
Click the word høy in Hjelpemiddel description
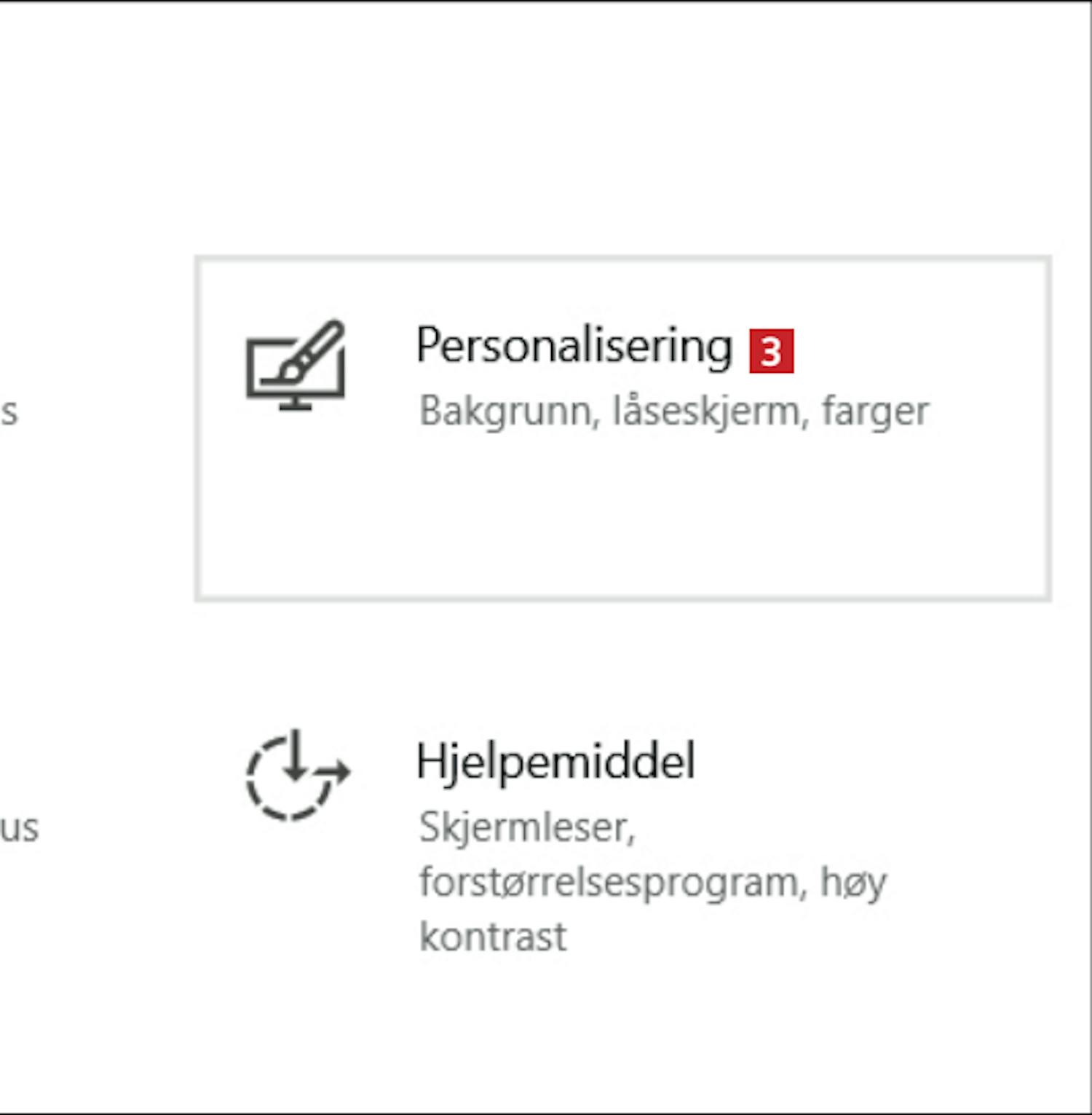854,883
